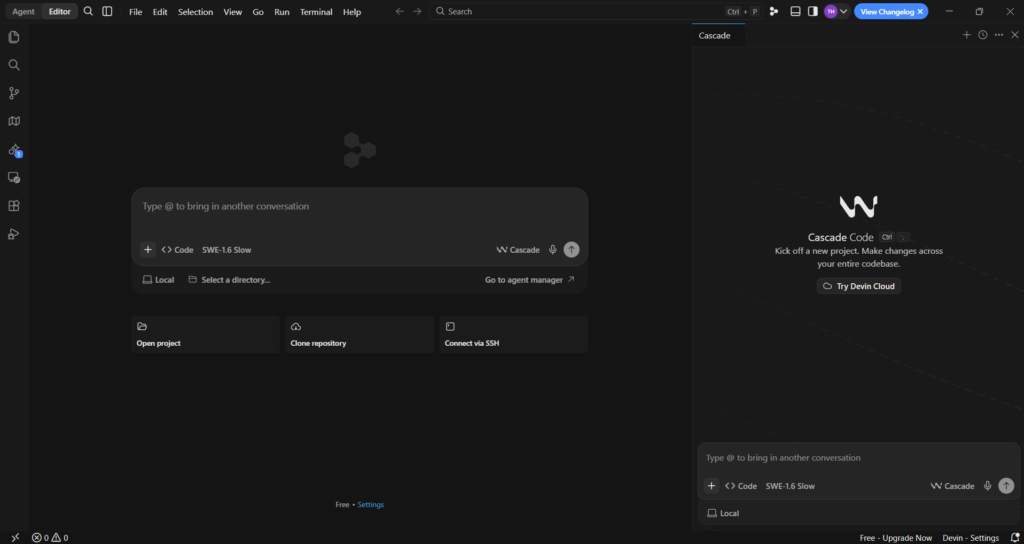This screenshot has height=544, width=1024.
Task: Open Cascade conversation history clock icon
Action: click(983, 35)
